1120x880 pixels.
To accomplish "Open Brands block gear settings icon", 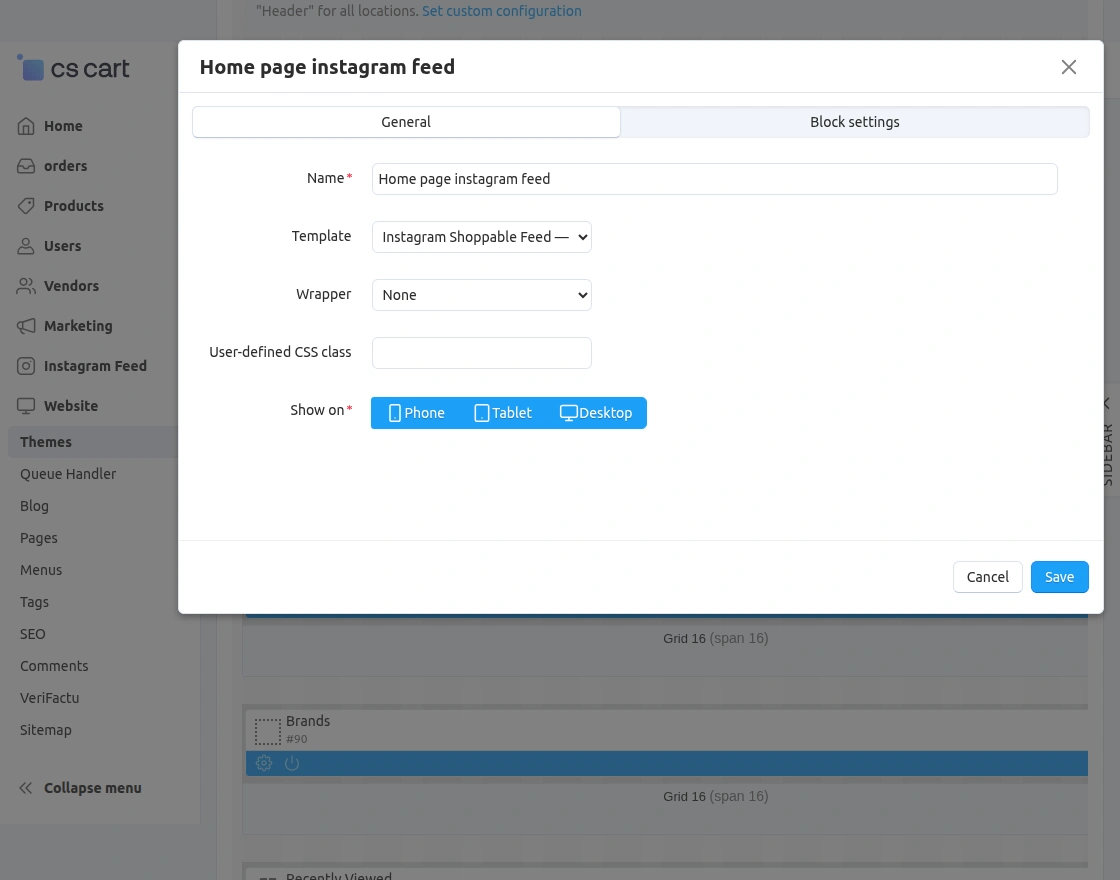I will [264, 764].
